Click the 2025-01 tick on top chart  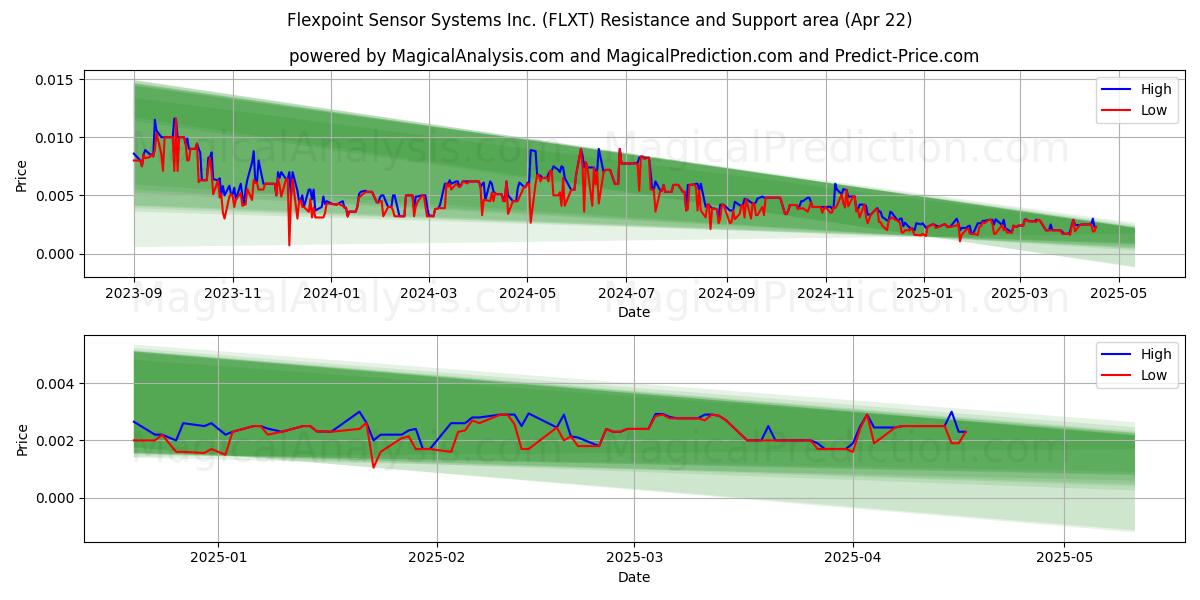(x=924, y=292)
